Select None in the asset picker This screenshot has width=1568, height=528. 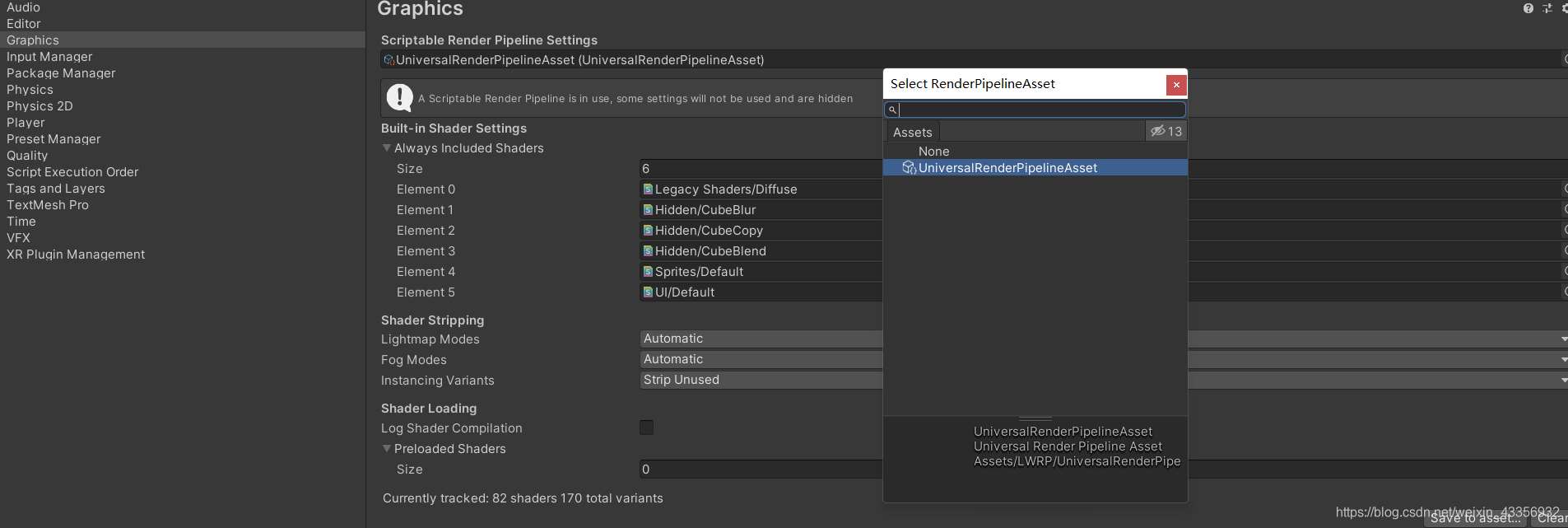(1035, 152)
